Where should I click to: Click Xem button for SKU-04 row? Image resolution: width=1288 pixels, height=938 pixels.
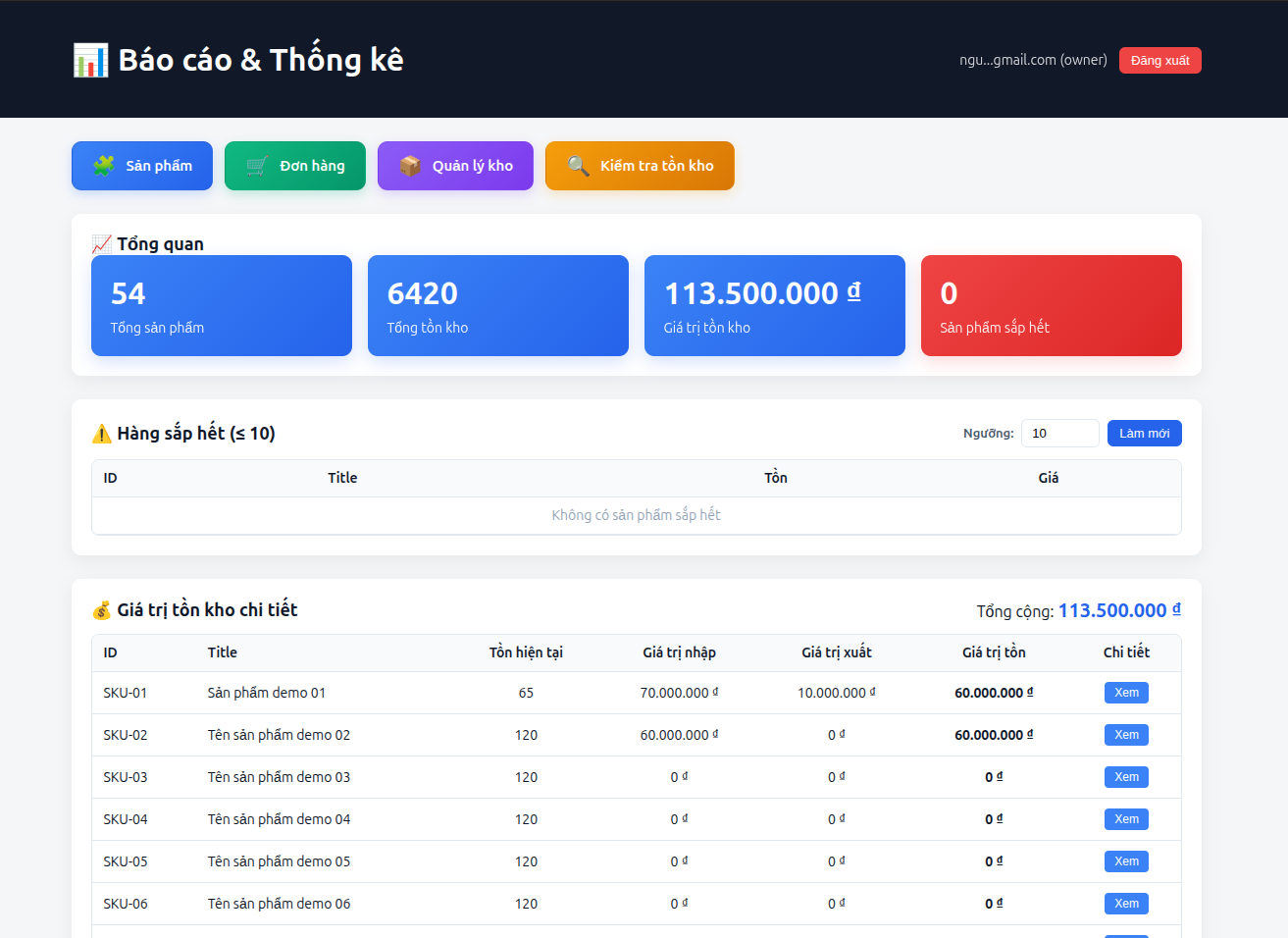point(1126,819)
